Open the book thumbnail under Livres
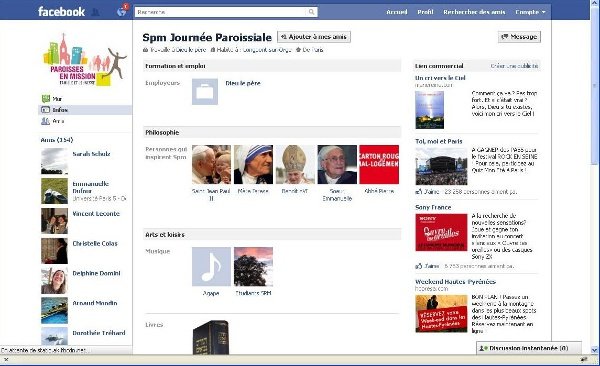The height and width of the screenshot is (366, 600). (211, 337)
